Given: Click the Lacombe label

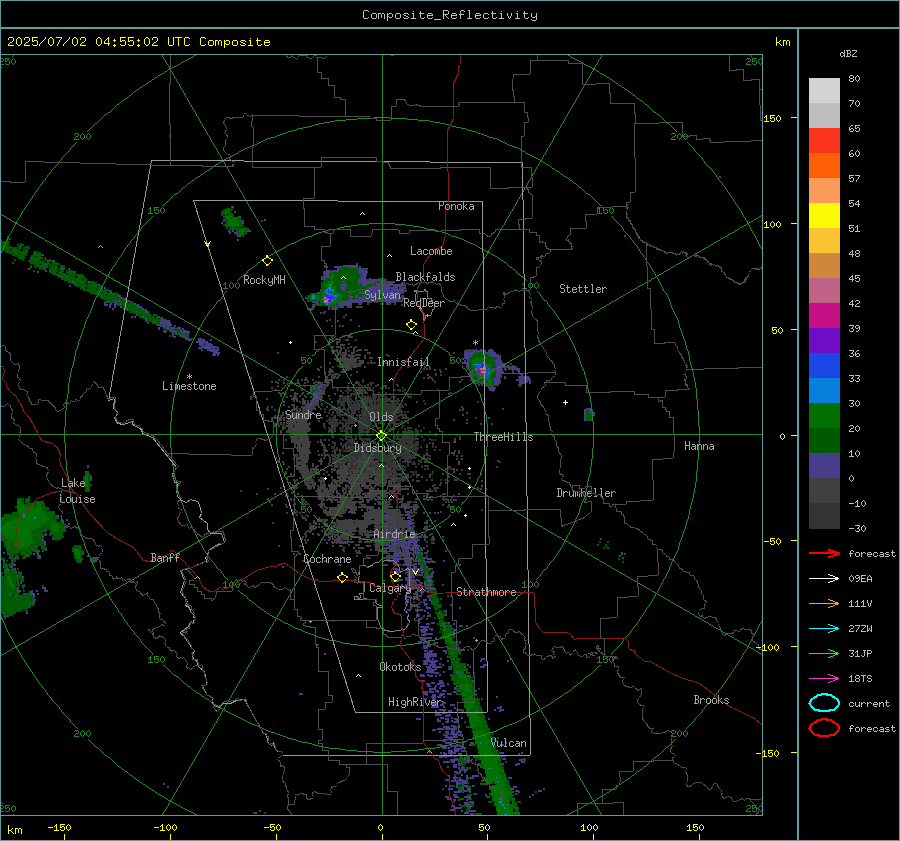Looking at the screenshot, I should coord(431,251).
